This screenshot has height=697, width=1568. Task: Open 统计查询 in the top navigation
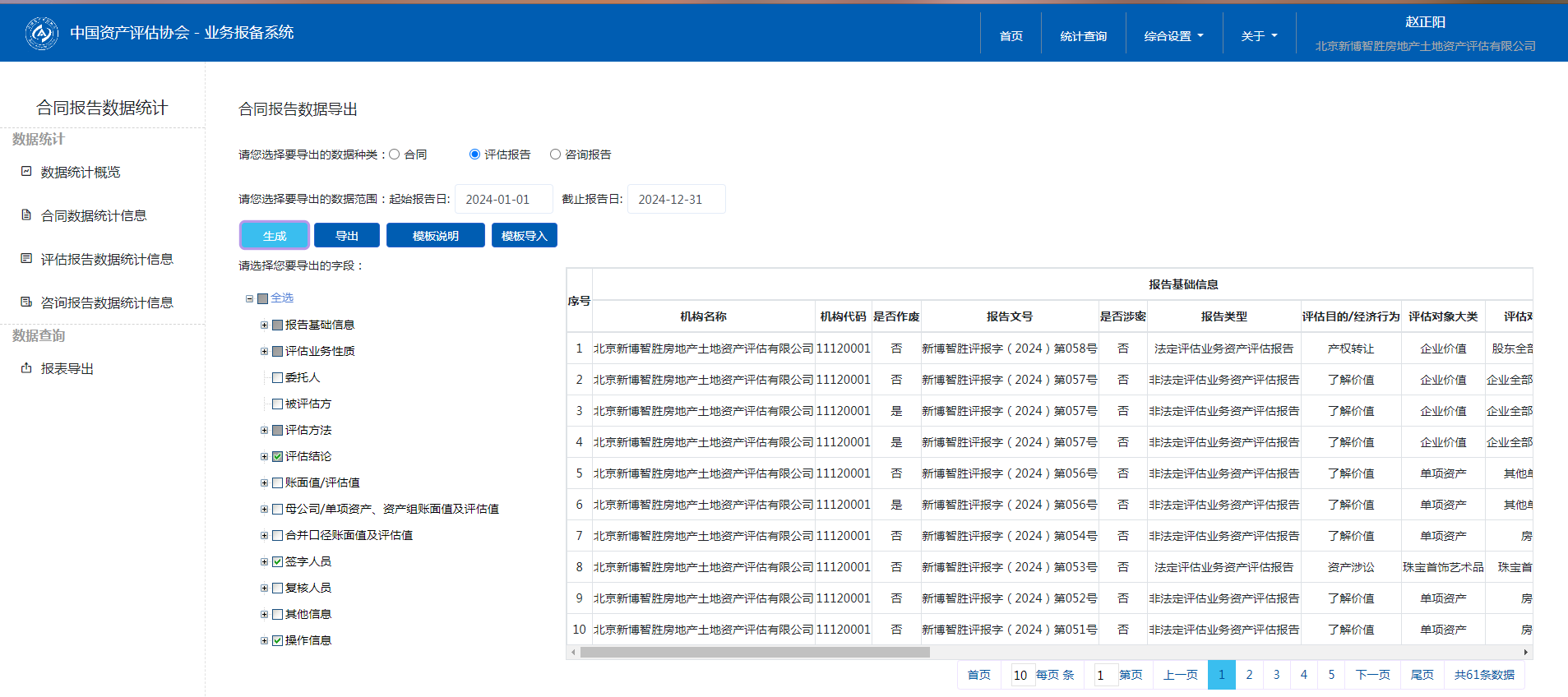[x=1083, y=36]
